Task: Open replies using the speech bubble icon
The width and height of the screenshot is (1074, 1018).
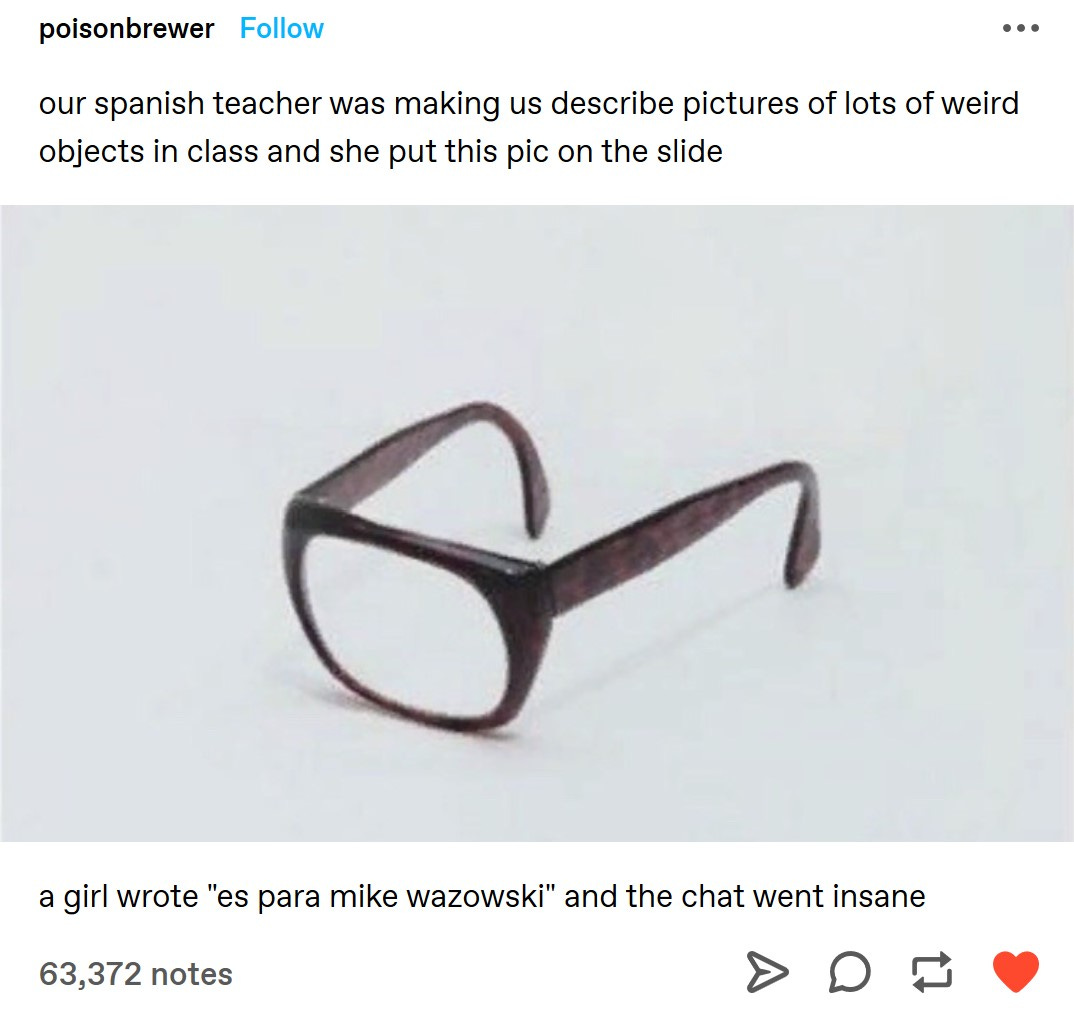Action: (x=849, y=972)
